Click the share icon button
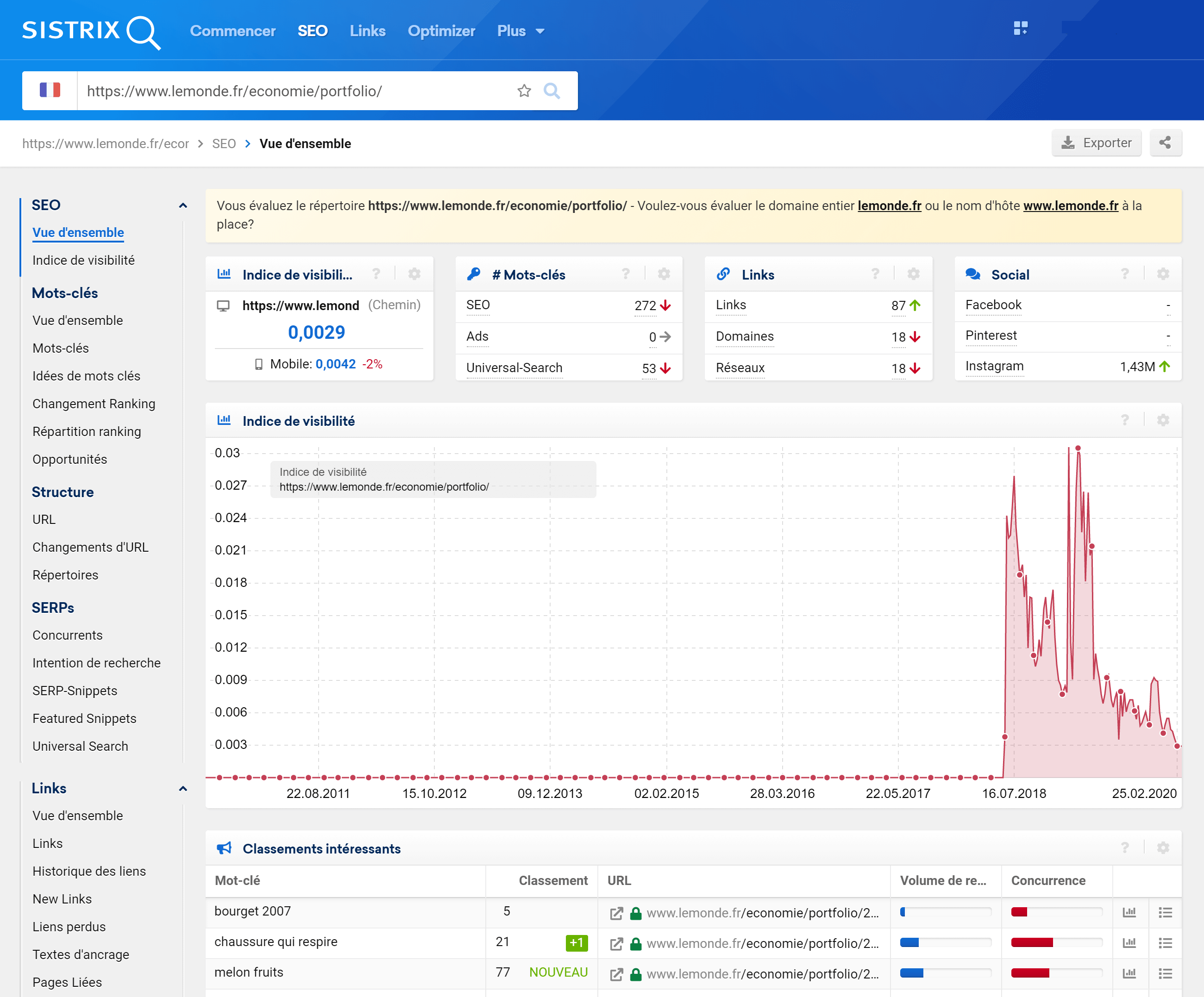This screenshot has height=997, width=1204. pos(1165,143)
